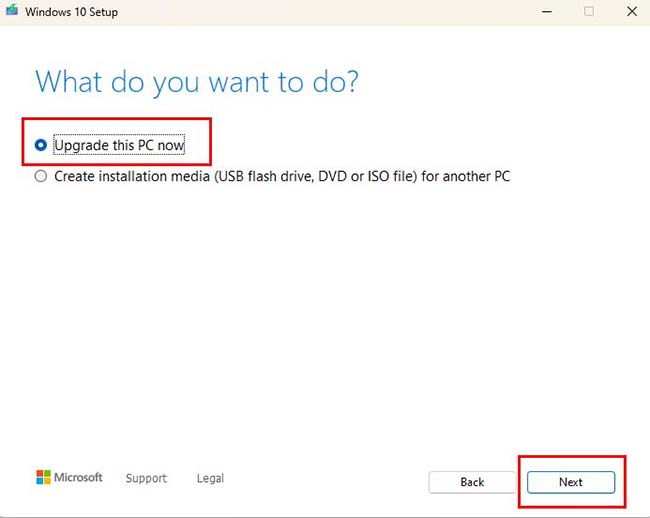Click the 'Windows 10 Setup' title text
This screenshot has width=650, height=518.
tap(71, 12)
